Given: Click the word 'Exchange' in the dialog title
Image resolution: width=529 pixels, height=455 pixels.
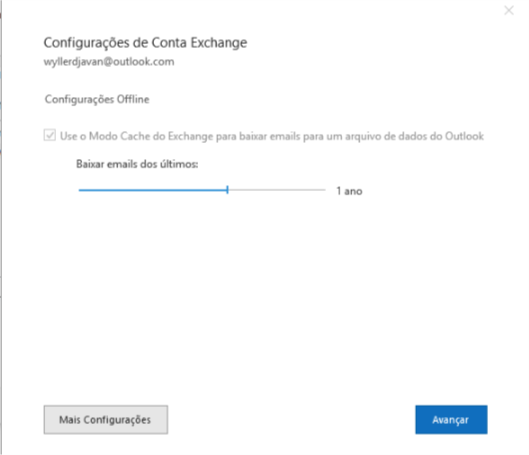Looking at the screenshot, I should [219, 43].
